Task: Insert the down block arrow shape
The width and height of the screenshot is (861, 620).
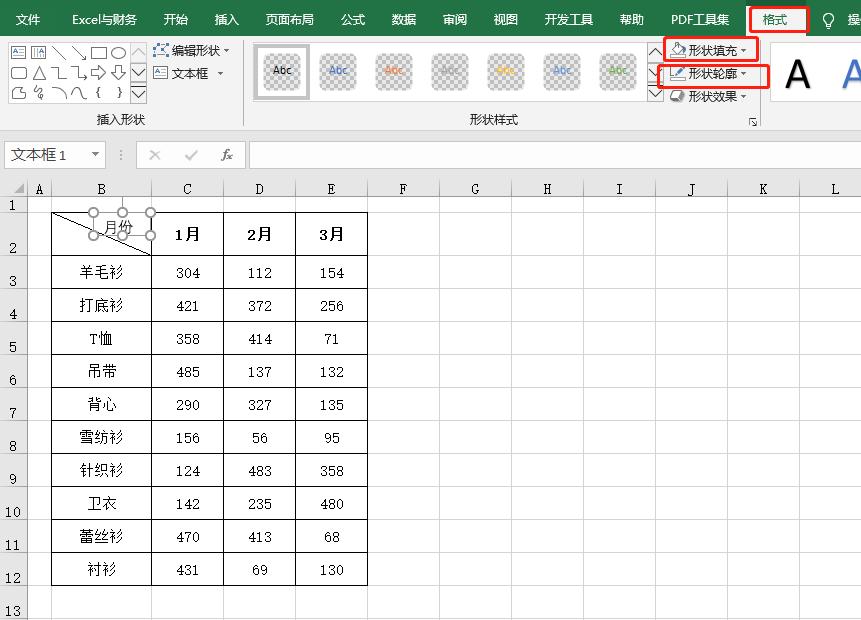Action: click(x=119, y=72)
